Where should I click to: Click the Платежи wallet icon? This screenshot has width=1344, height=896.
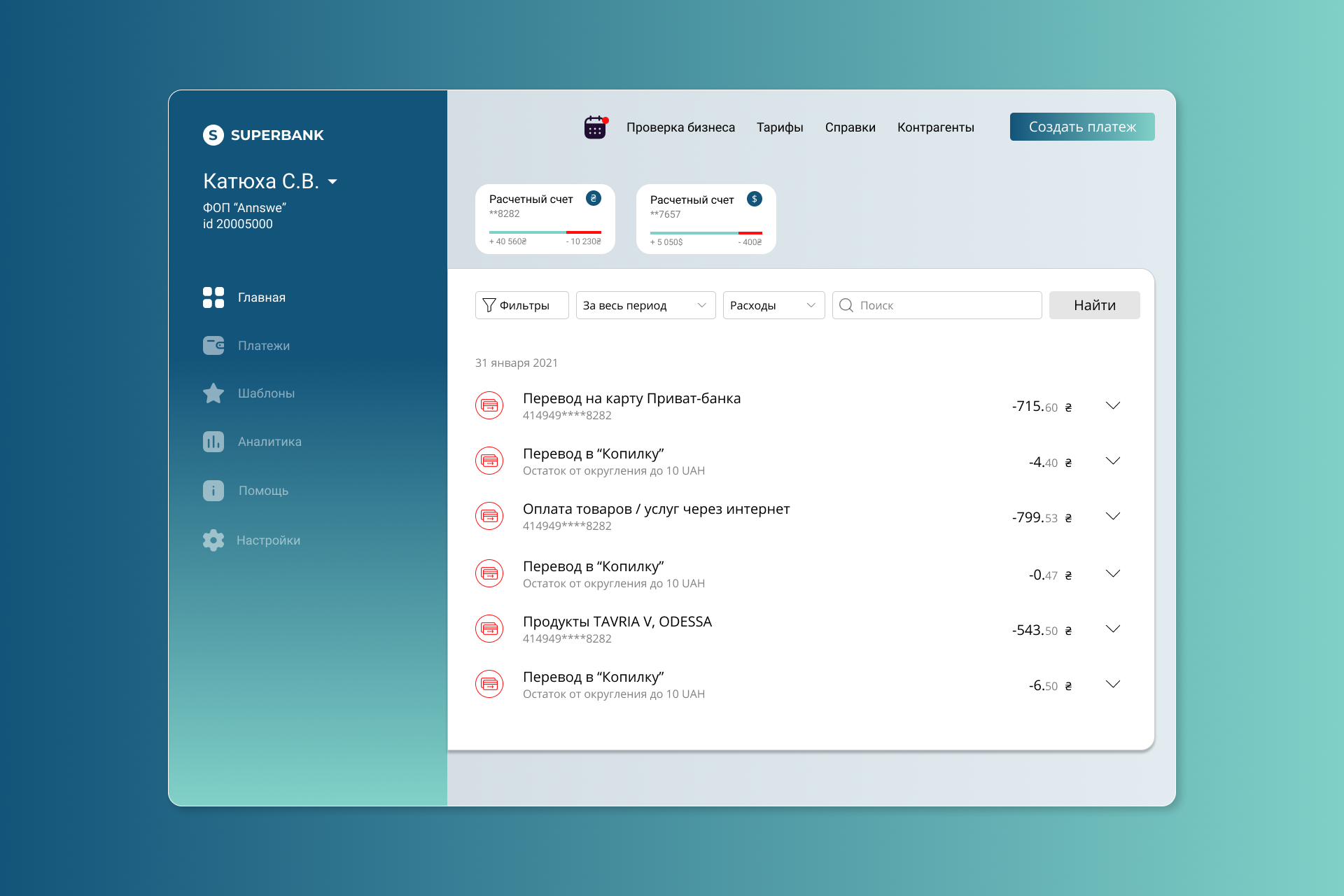pyautogui.click(x=213, y=345)
